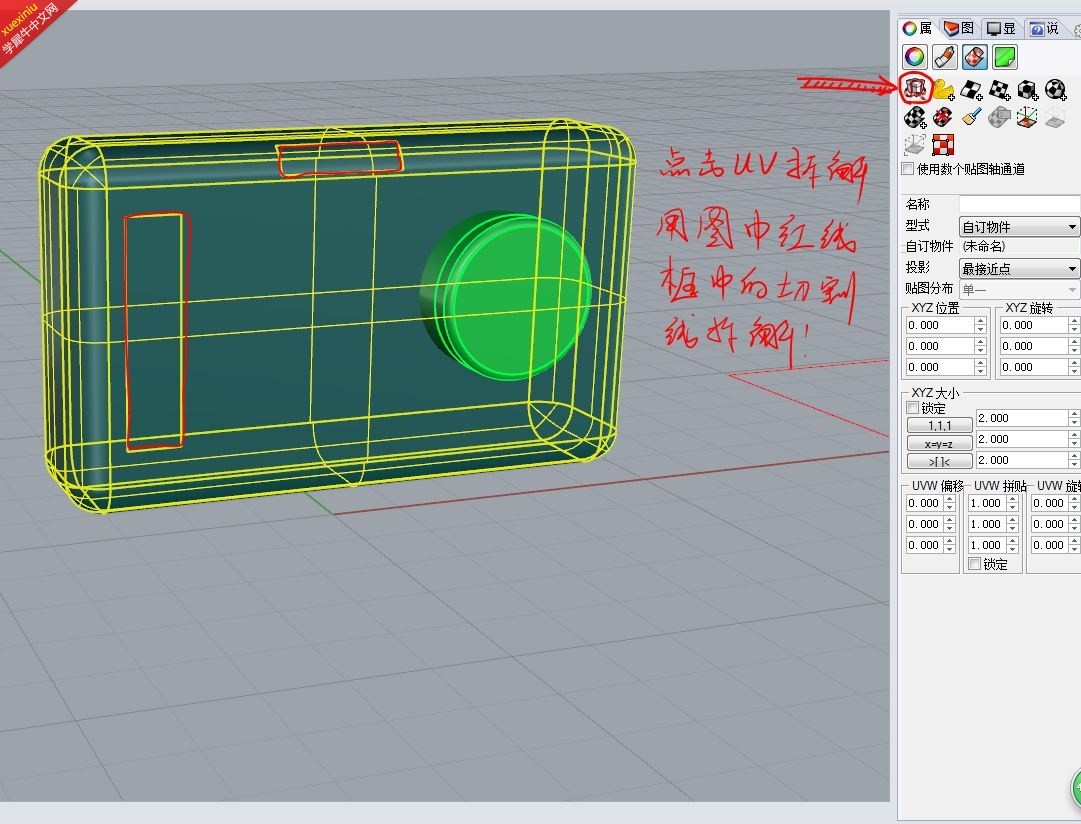
Task: Click the Z value field in XYZ 旋转
Action: (x=1034, y=367)
